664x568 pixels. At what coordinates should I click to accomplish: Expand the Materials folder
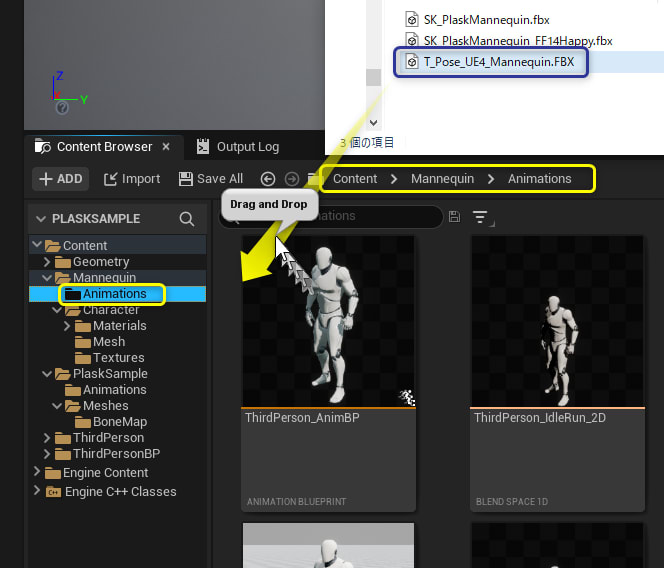point(67,326)
